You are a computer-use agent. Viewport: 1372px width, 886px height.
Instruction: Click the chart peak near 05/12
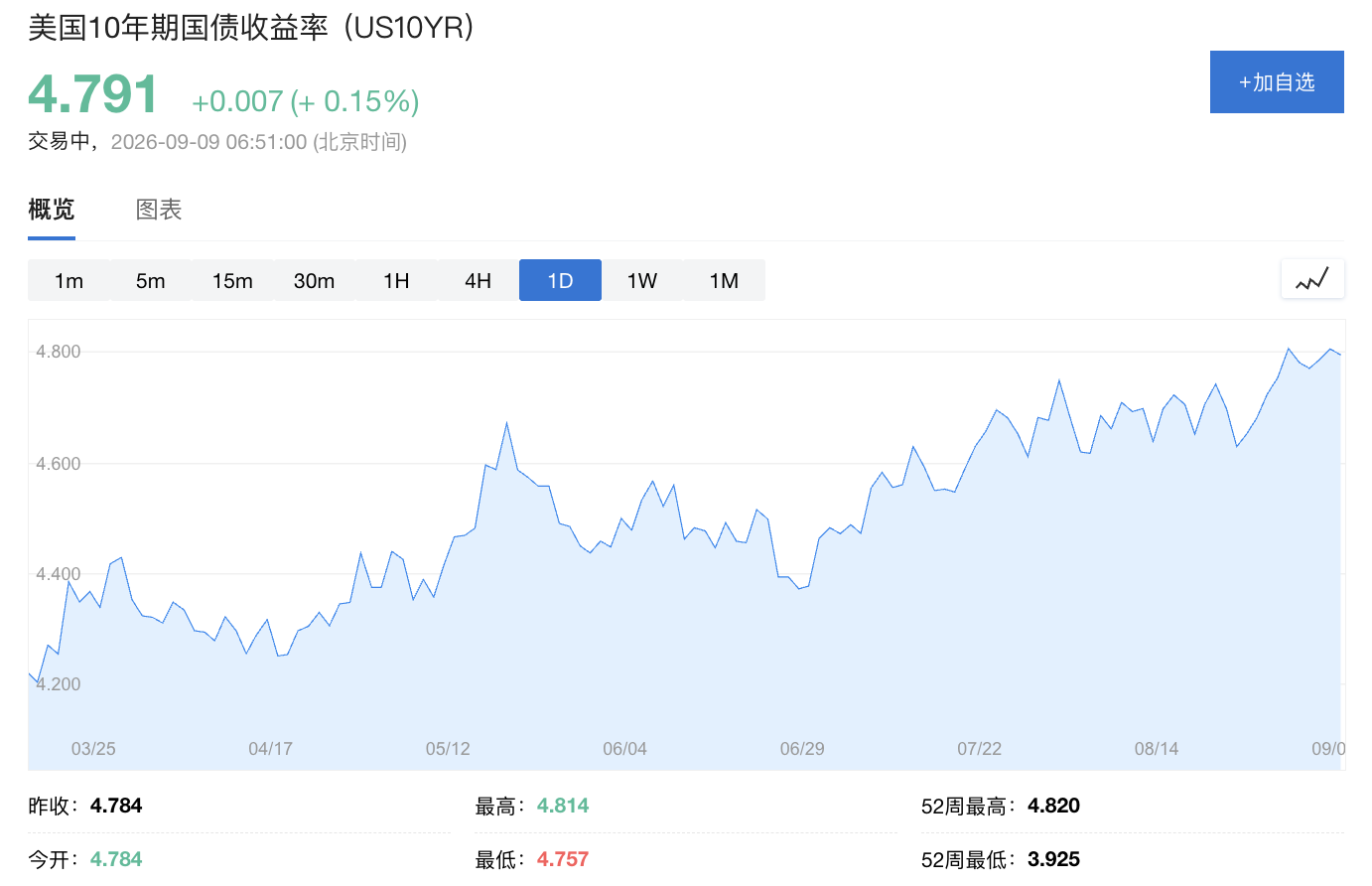506,424
